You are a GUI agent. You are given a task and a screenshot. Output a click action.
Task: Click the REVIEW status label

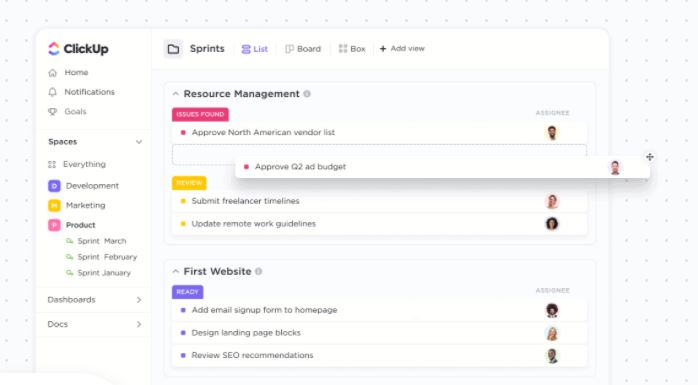click(189, 183)
